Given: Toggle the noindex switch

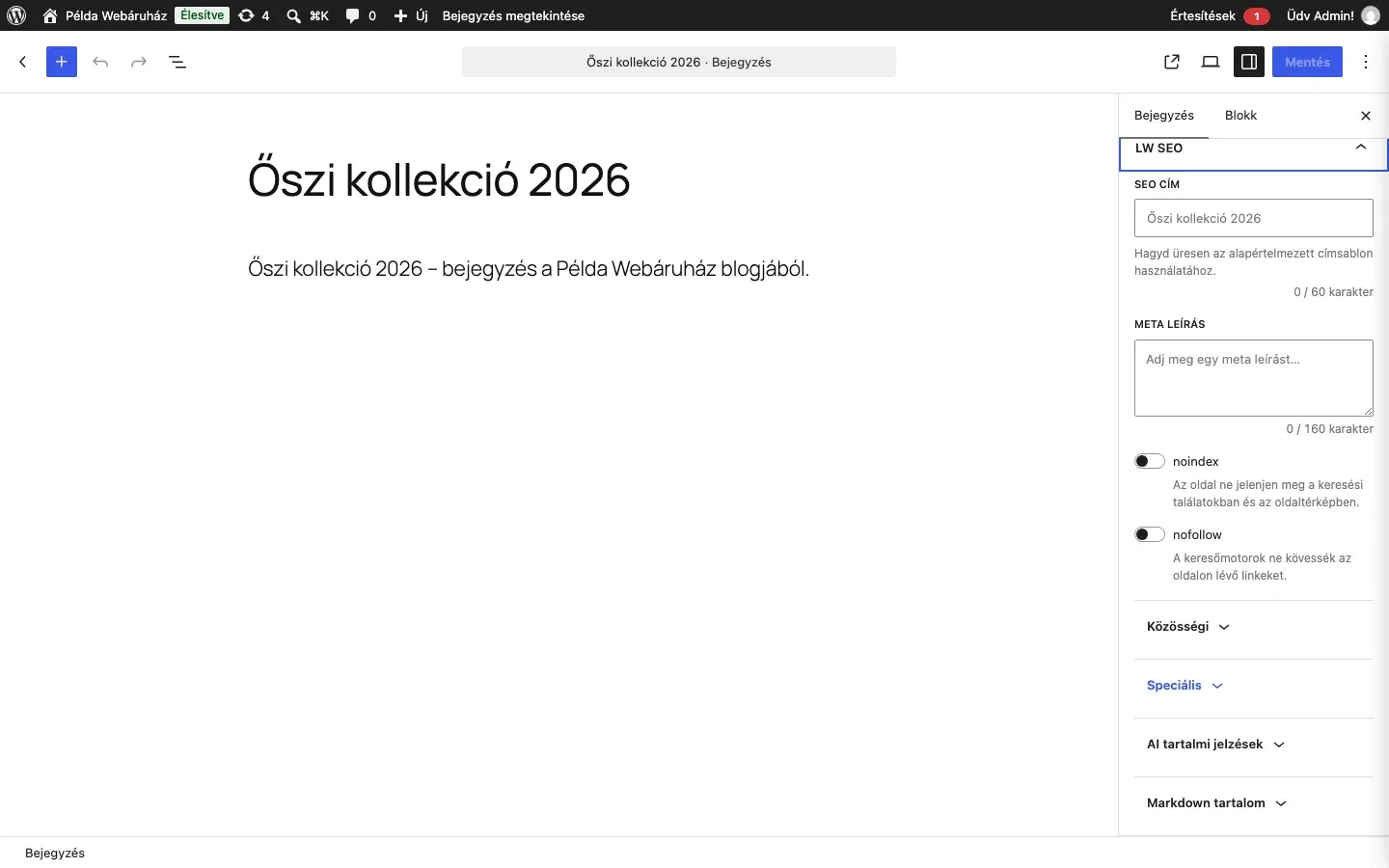Looking at the screenshot, I should [x=1150, y=461].
